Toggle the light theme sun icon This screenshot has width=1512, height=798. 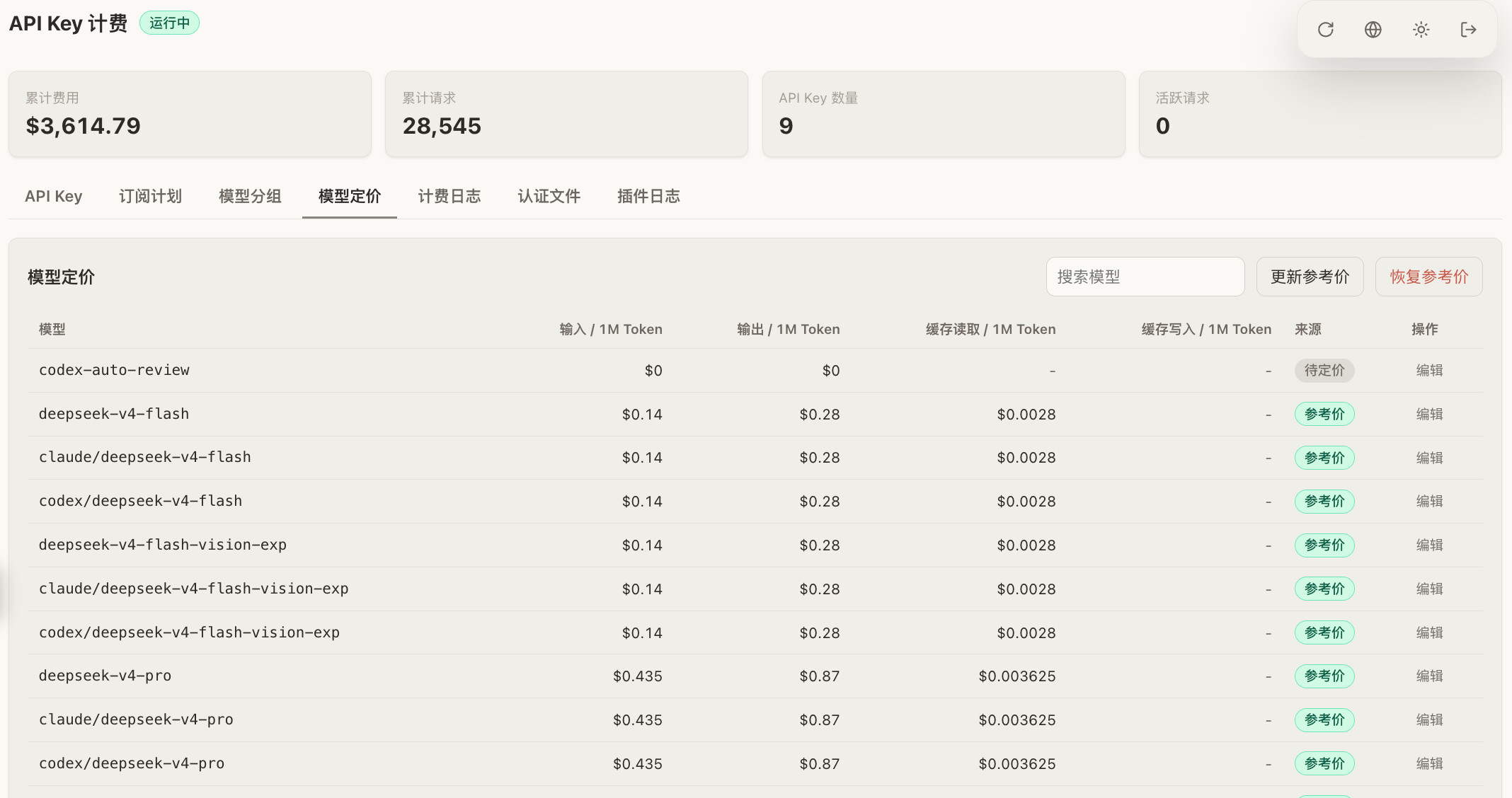(x=1421, y=30)
